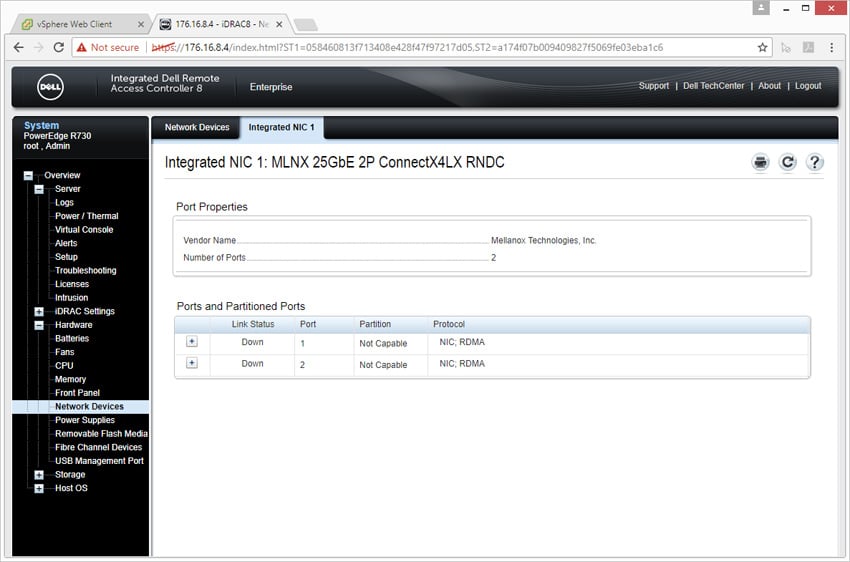Collapse the Server tree node

point(39,189)
